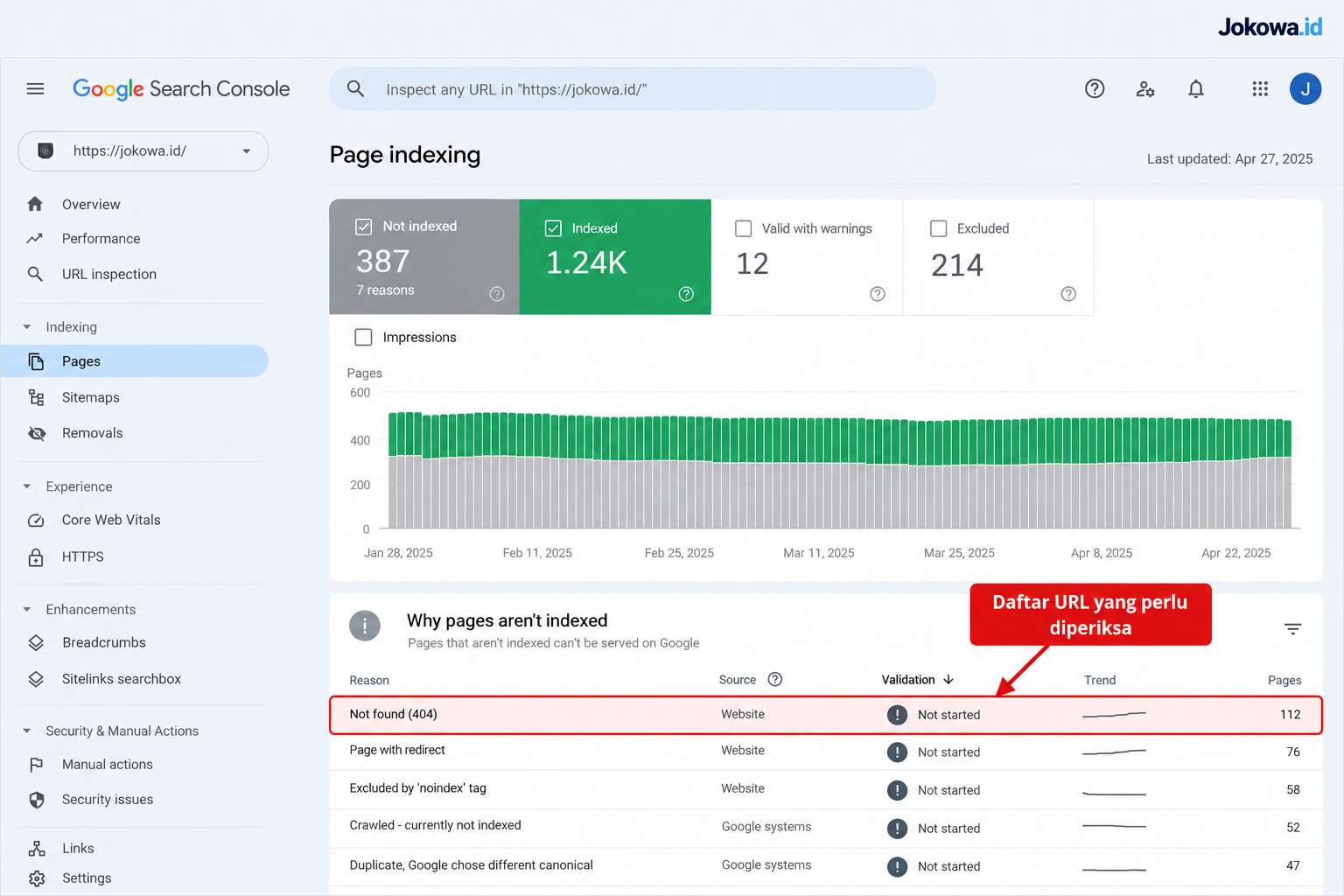This screenshot has height=896, width=1344.
Task: Click help icon on Excluded card
Action: [x=1068, y=294]
